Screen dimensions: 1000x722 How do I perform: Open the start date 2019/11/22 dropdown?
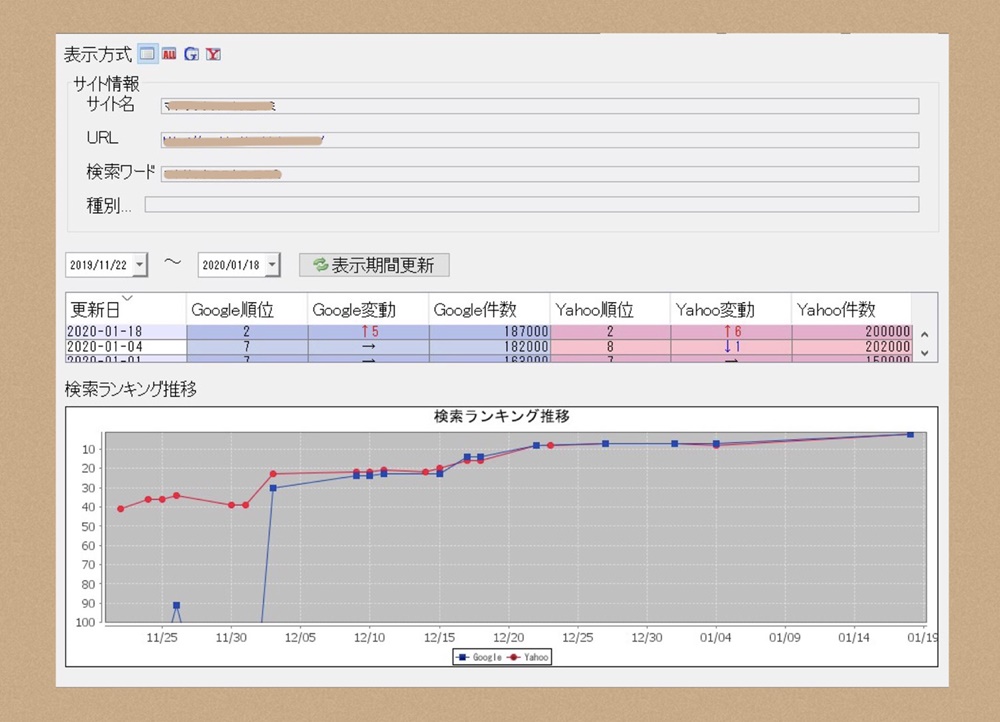coord(139,265)
